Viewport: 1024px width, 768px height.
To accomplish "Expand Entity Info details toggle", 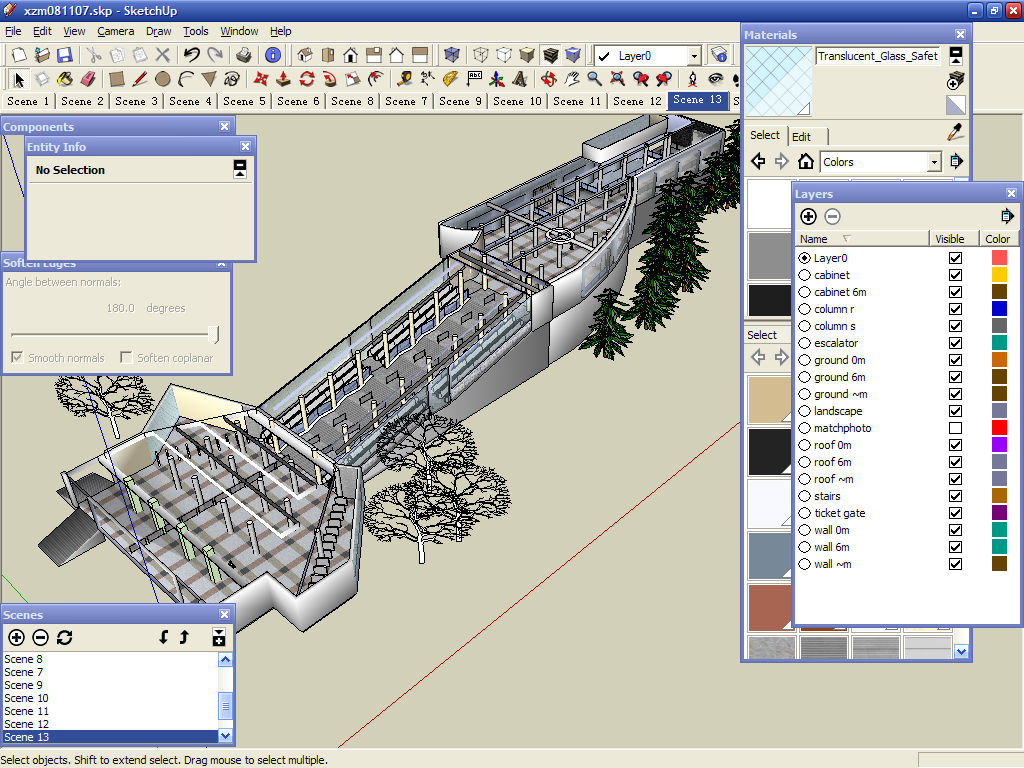I will click(240, 169).
